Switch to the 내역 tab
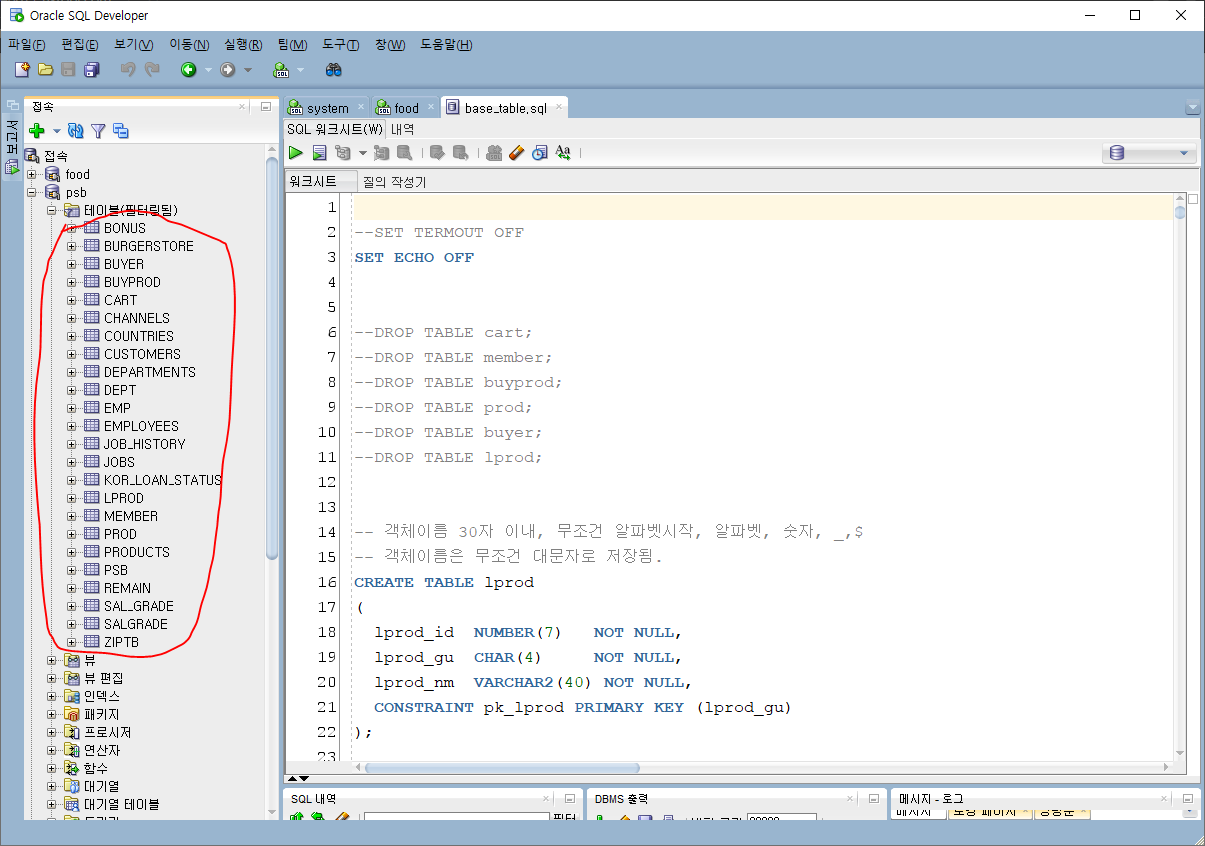Viewport: 1205px width, 846px height. 402,129
